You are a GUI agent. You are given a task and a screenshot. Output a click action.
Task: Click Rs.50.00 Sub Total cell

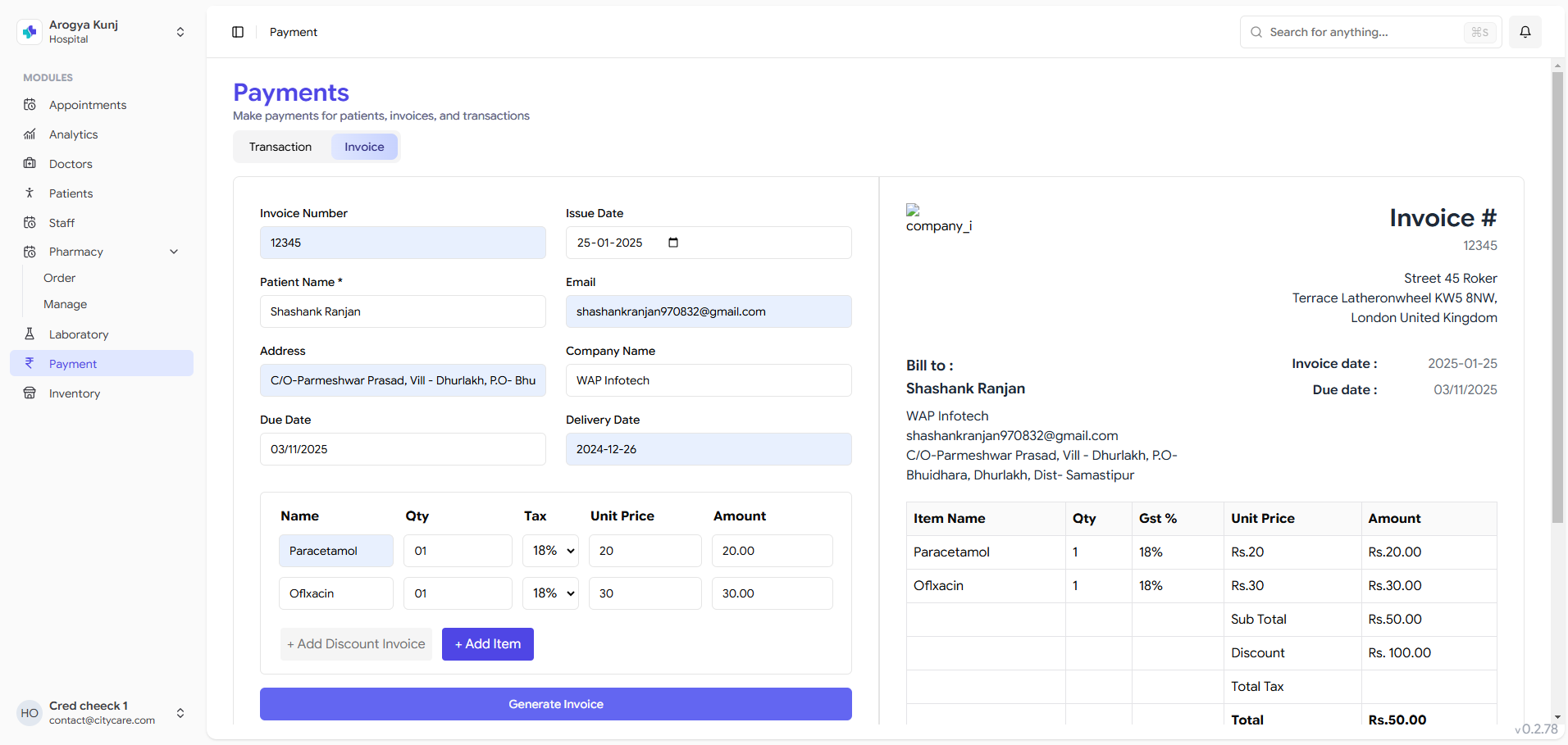[x=1429, y=620]
